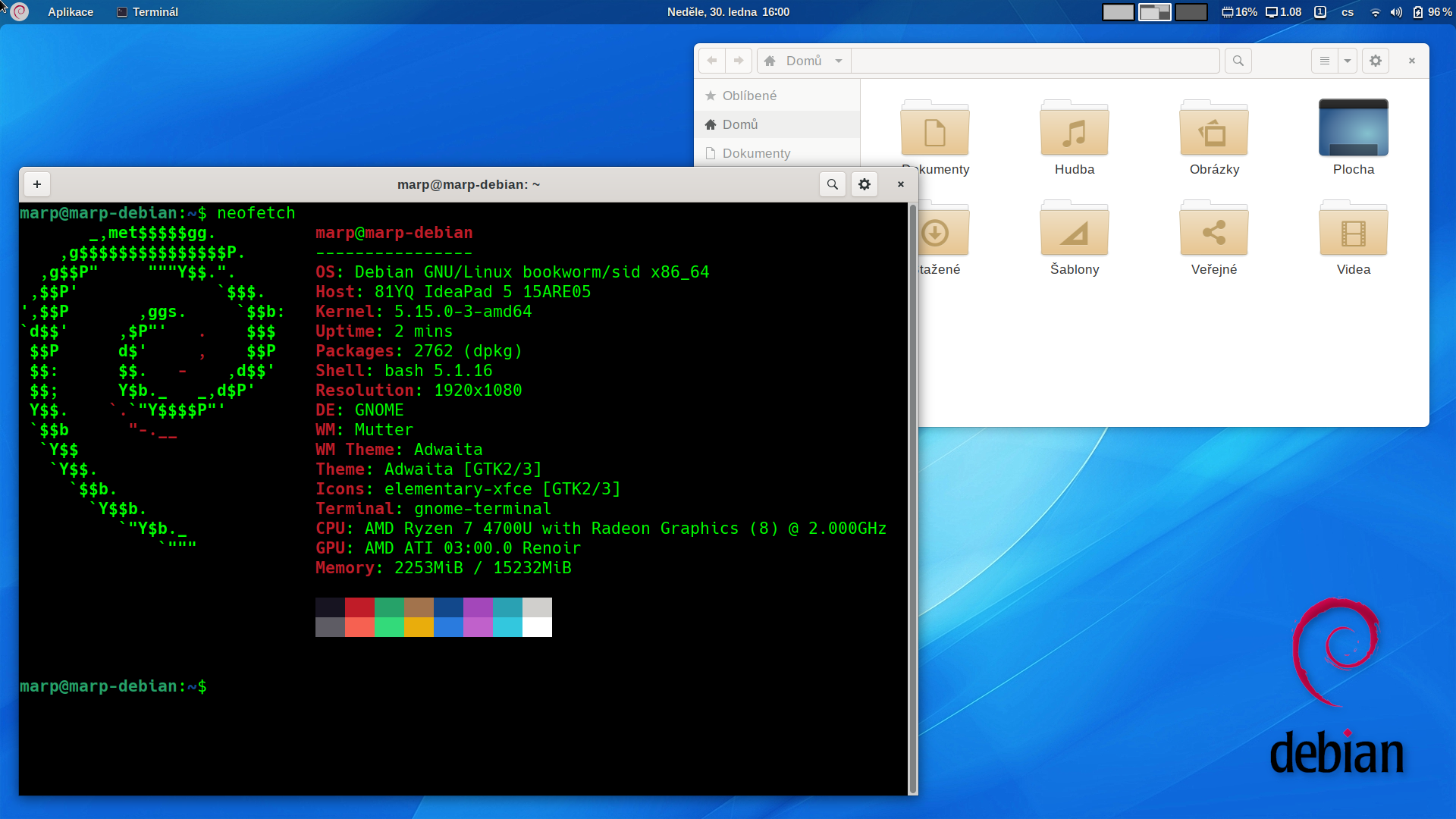
Task: Click the Terminál entry in top panel
Action: coord(148,12)
